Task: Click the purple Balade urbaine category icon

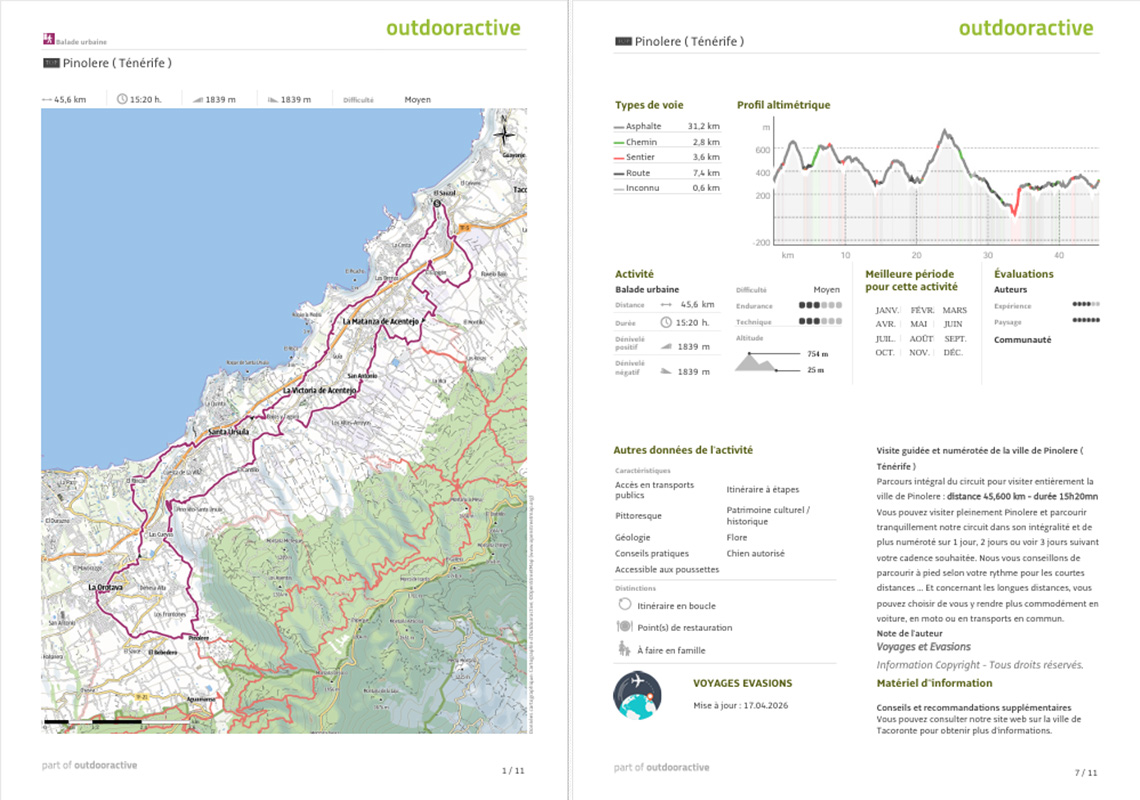Action: [x=49, y=39]
